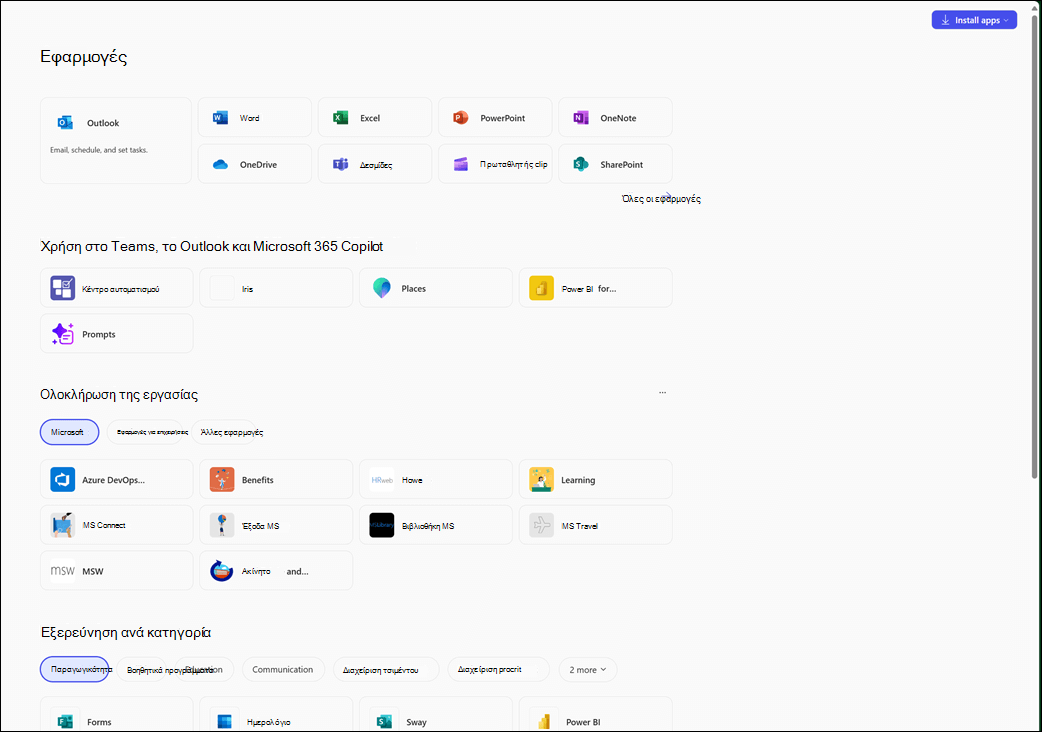This screenshot has height=732, width=1042.
Task: Open the Places app icon
Action: pos(381,288)
